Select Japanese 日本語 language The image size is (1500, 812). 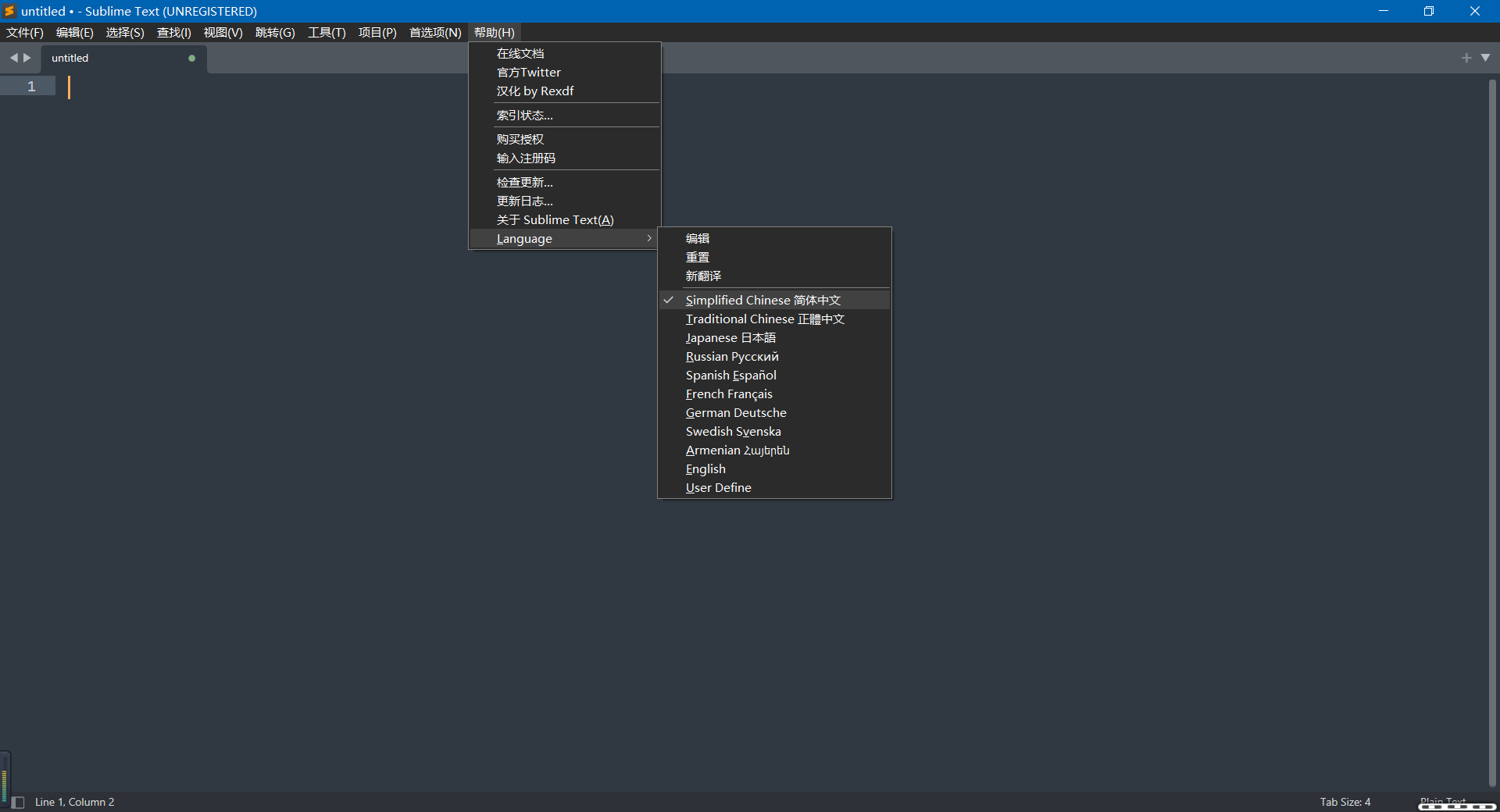pyautogui.click(x=774, y=338)
